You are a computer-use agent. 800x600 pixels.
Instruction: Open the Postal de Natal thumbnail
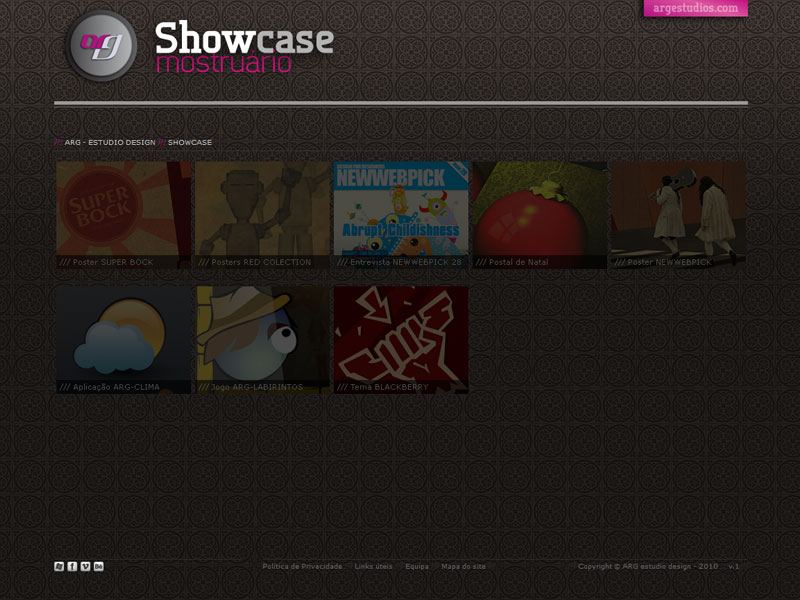540,215
